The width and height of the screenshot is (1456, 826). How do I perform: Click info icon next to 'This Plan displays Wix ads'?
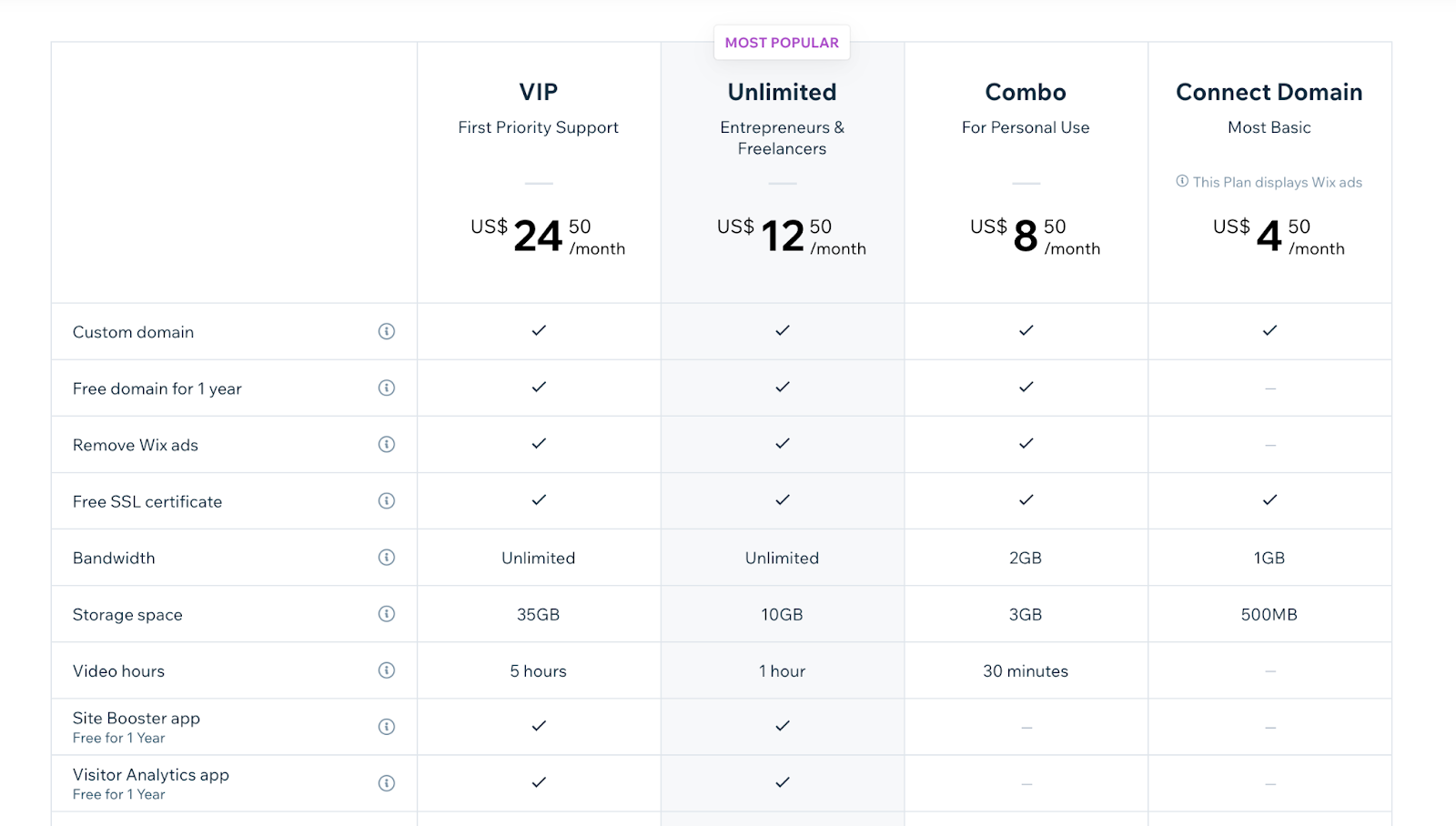point(1182,181)
